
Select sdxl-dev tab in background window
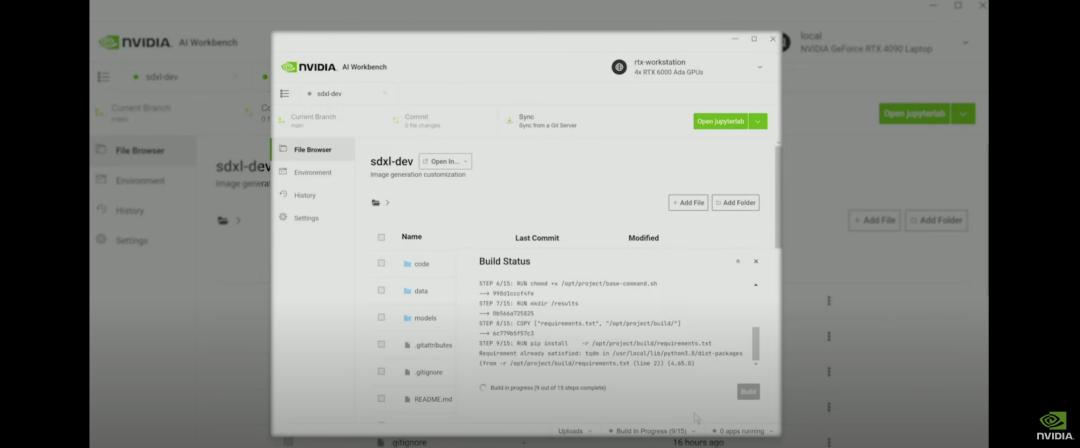coord(162,77)
